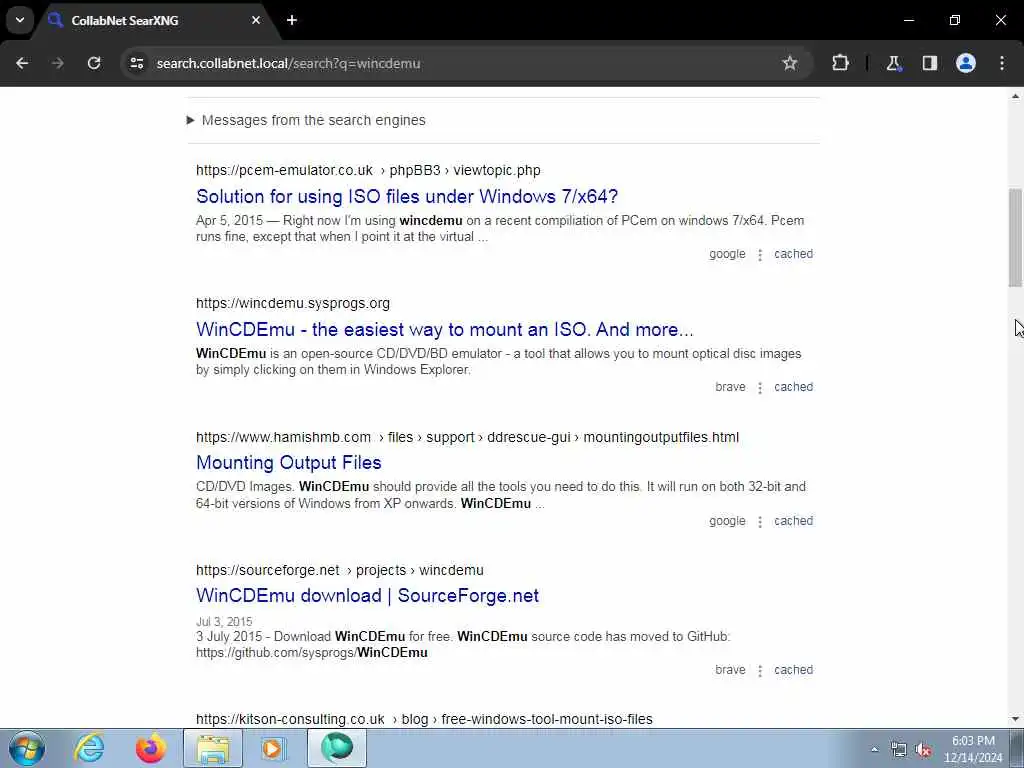This screenshot has width=1024, height=768.
Task: Open more options dots for hamishmb result
Action: pos(760,521)
